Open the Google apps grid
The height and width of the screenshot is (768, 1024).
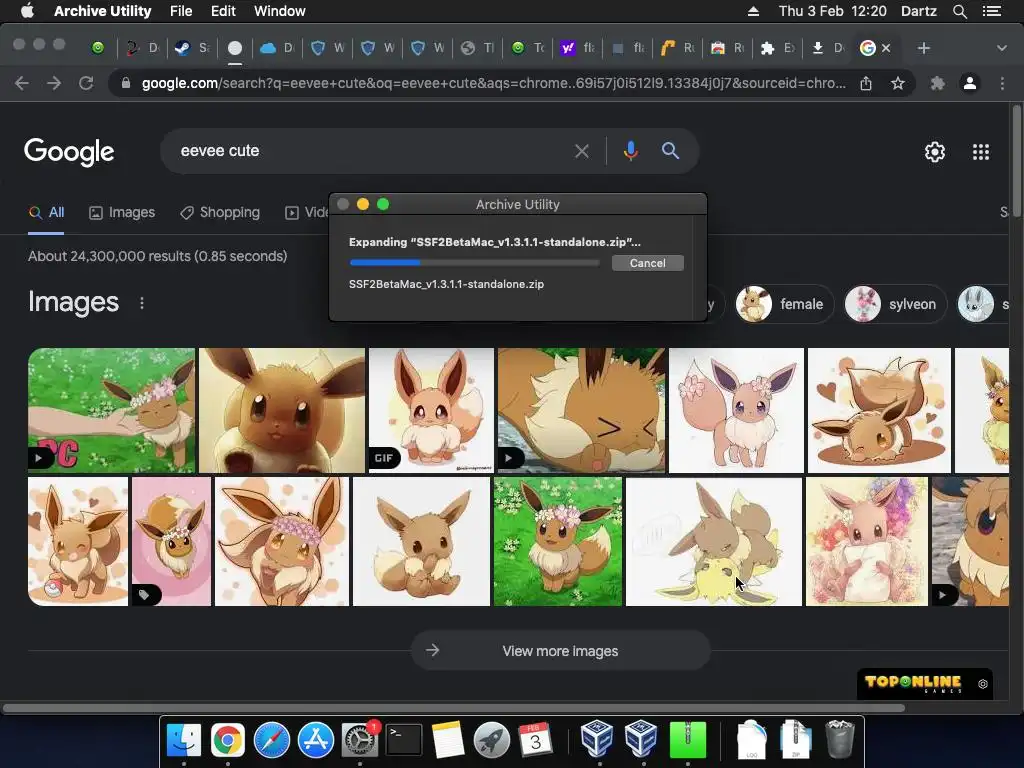coord(980,152)
